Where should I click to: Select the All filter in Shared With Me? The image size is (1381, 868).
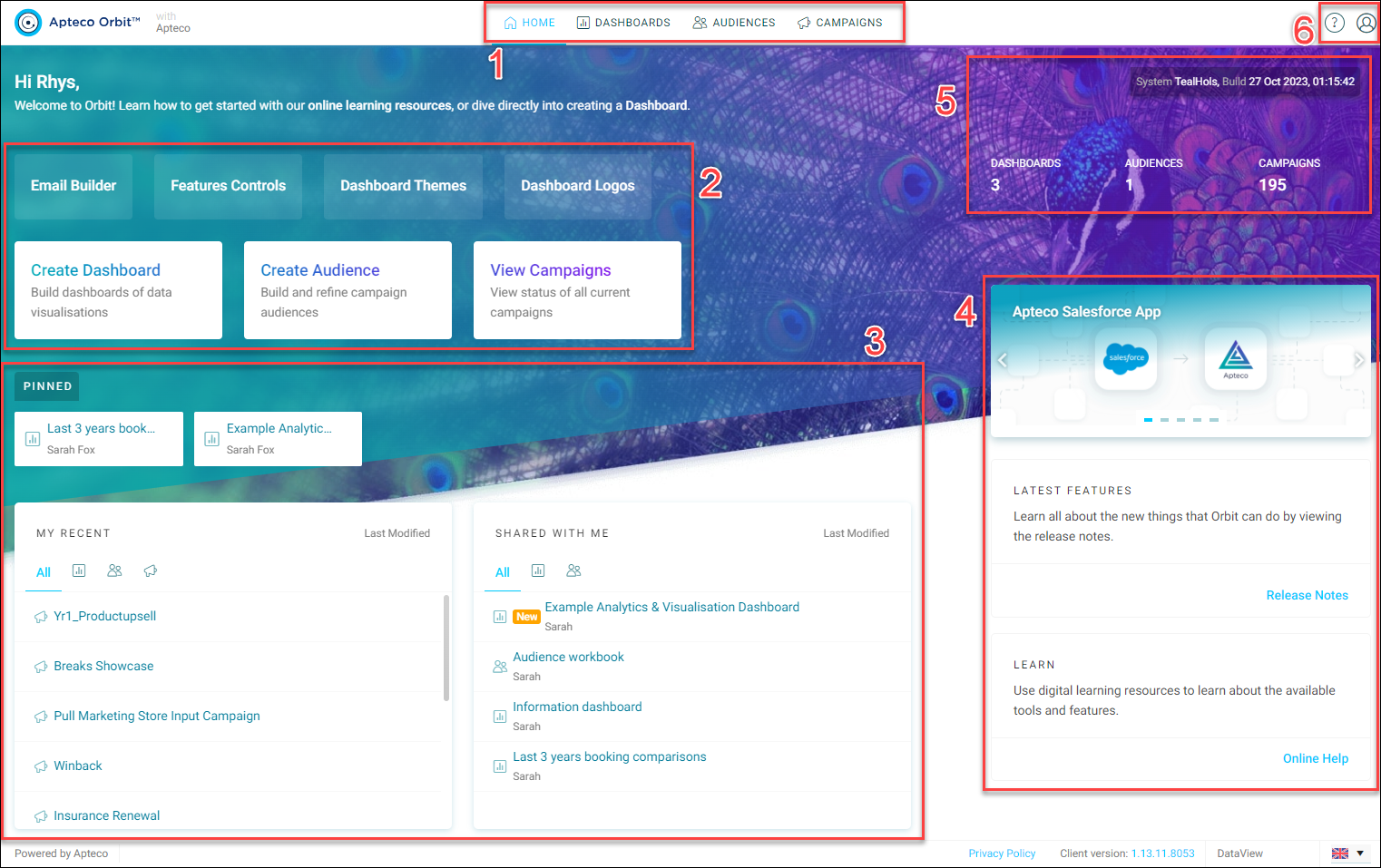(x=503, y=572)
